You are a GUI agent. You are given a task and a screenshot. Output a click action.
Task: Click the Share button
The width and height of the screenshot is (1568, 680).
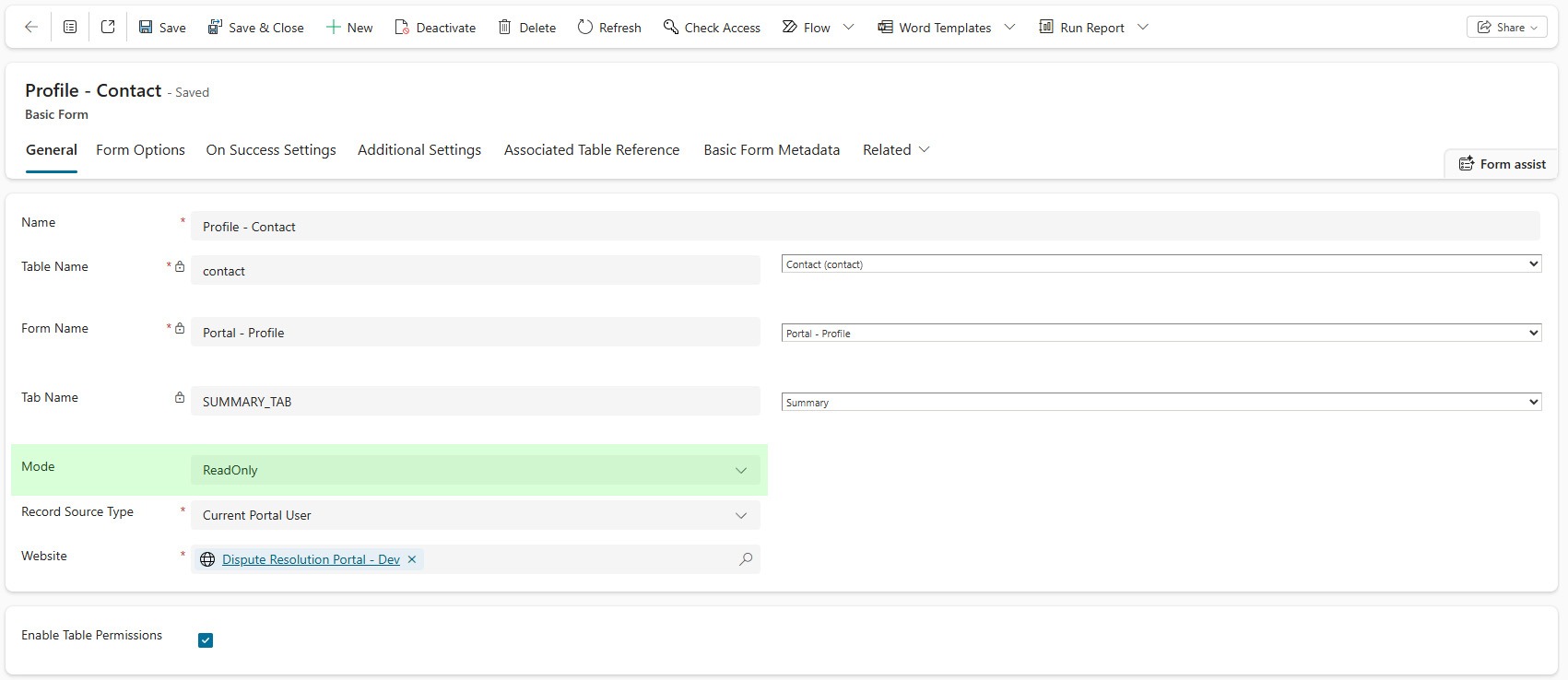pos(1506,28)
